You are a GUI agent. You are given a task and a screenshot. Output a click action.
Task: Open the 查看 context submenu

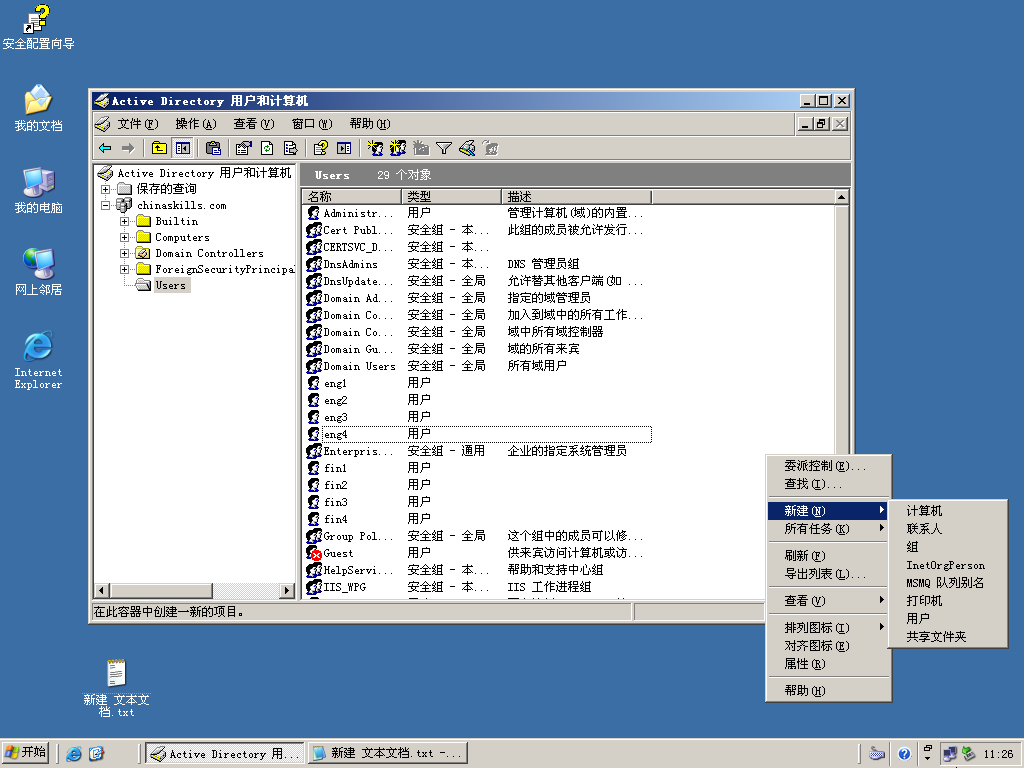pyautogui.click(x=827, y=600)
